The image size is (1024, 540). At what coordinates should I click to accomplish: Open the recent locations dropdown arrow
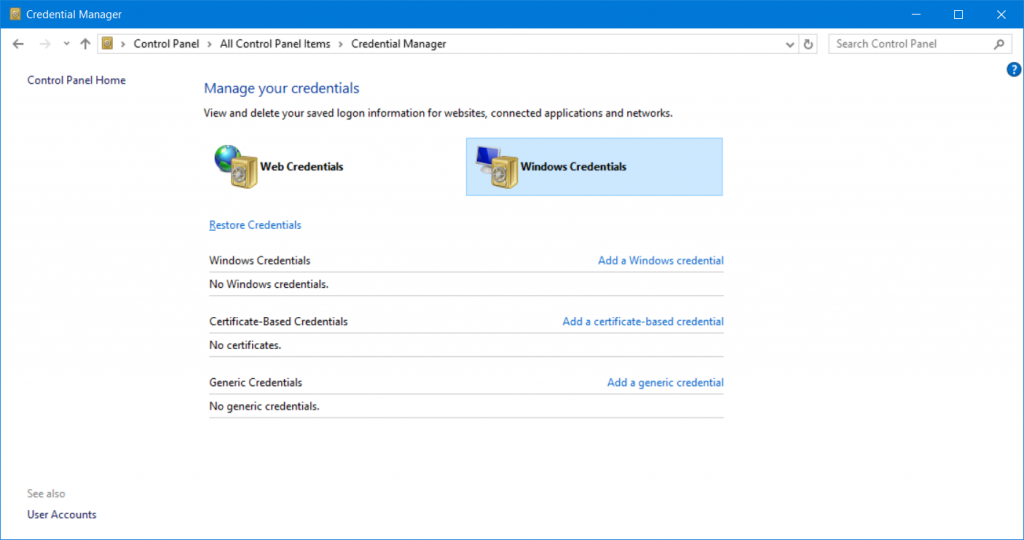tap(66, 44)
